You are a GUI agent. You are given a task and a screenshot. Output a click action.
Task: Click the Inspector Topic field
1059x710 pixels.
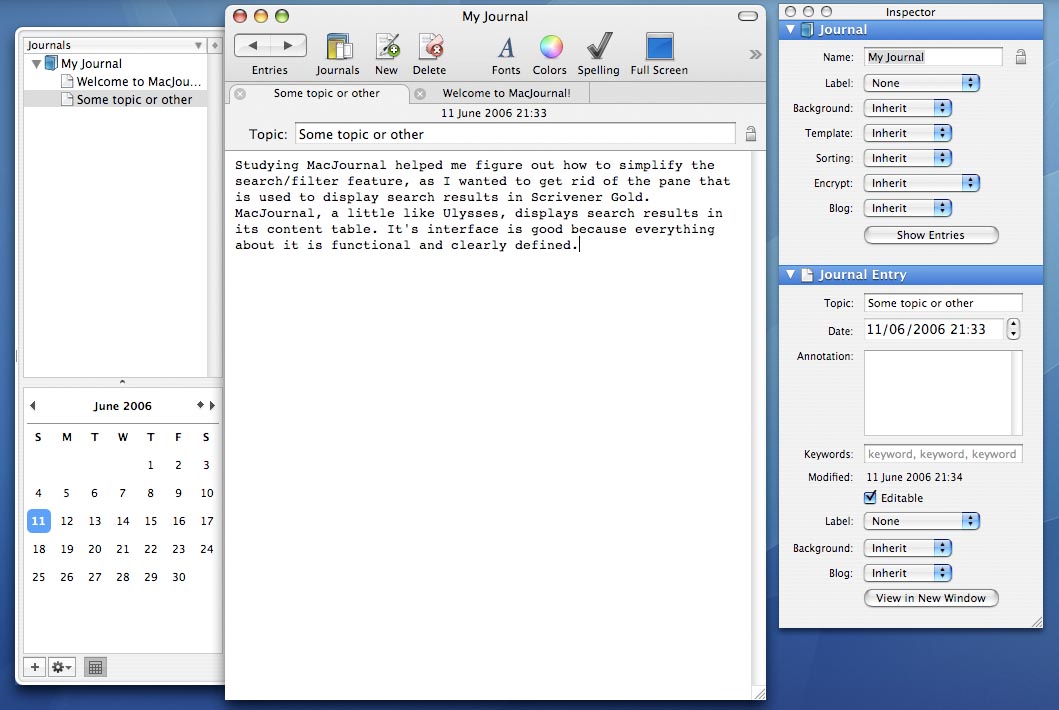click(x=944, y=303)
